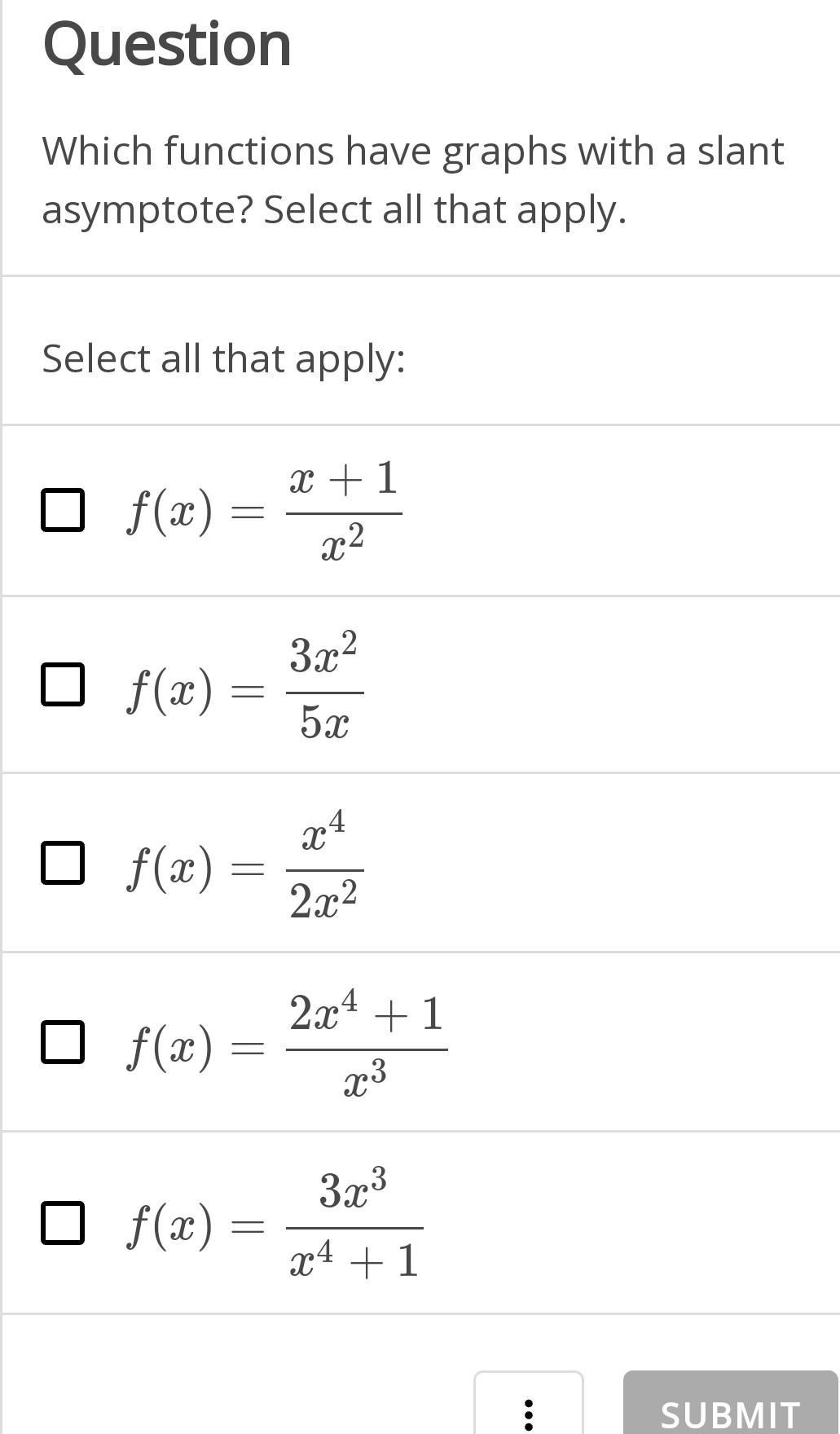Click the 'Select all that apply' label

[222, 358]
